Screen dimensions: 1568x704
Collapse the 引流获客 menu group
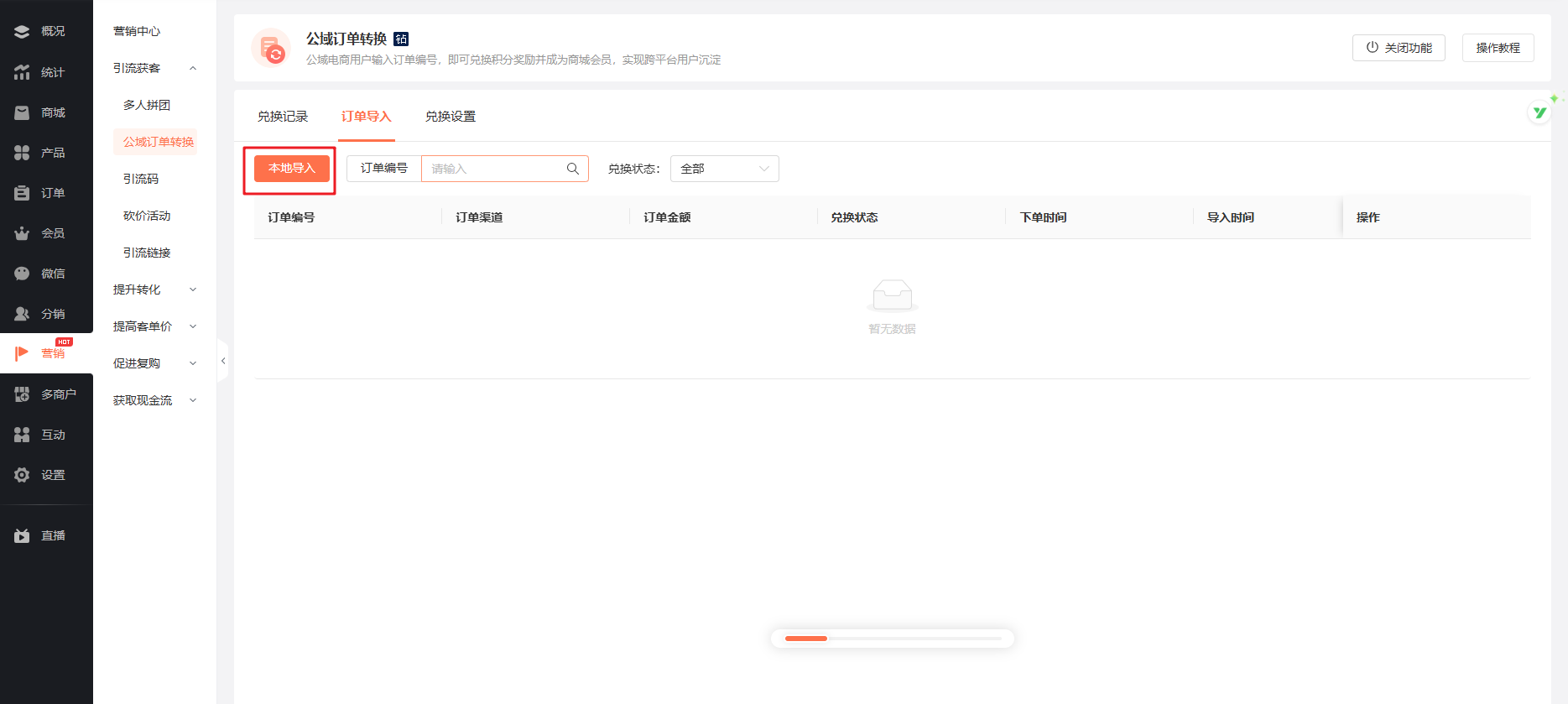pyautogui.click(x=193, y=68)
